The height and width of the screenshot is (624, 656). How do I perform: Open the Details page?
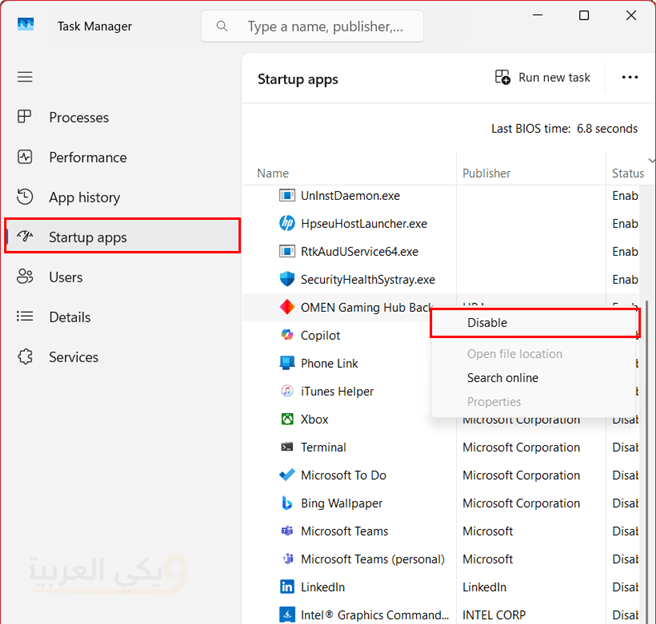point(123,317)
